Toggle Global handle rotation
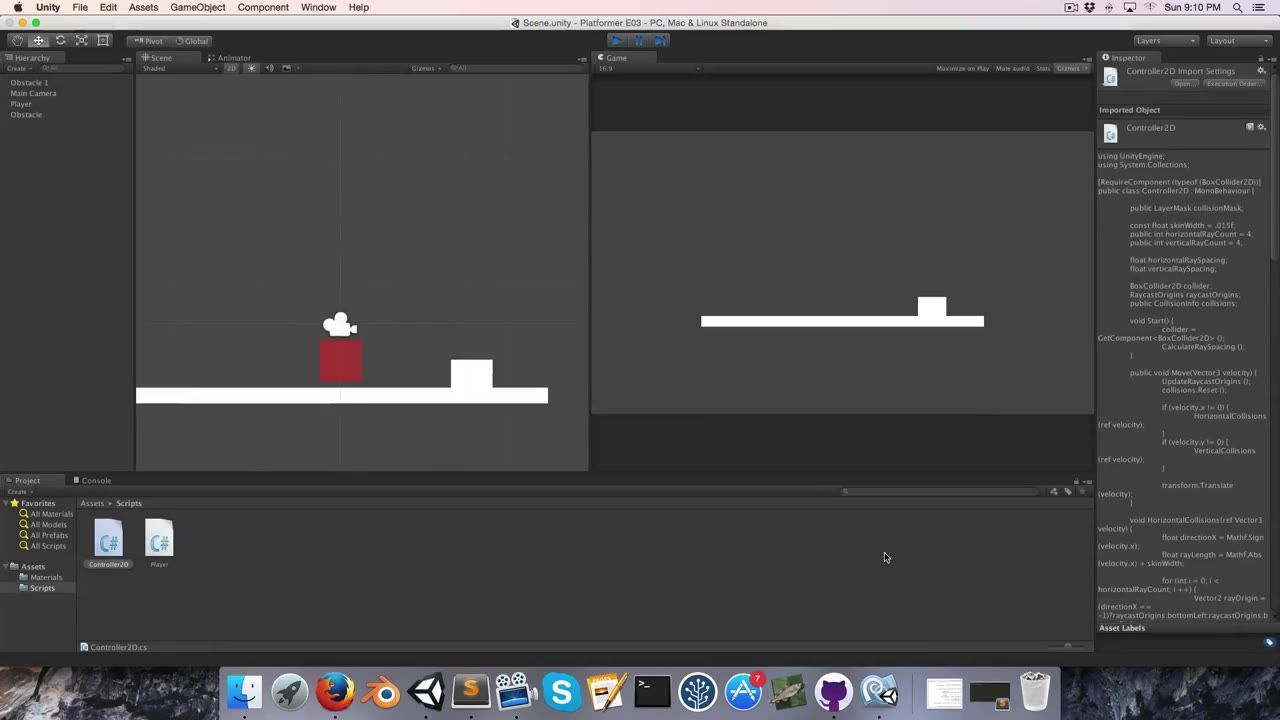Image resolution: width=1280 pixels, height=720 pixels. click(191, 41)
